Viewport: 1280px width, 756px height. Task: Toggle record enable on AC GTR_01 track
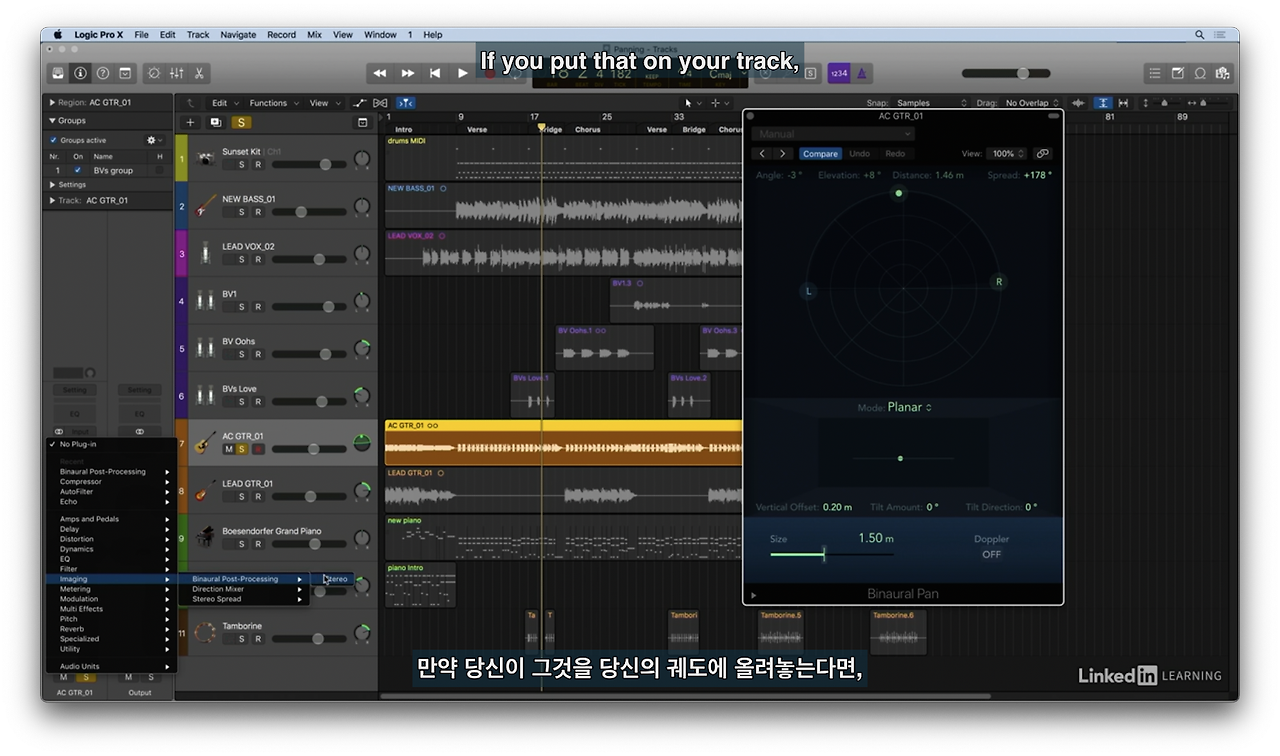point(258,449)
